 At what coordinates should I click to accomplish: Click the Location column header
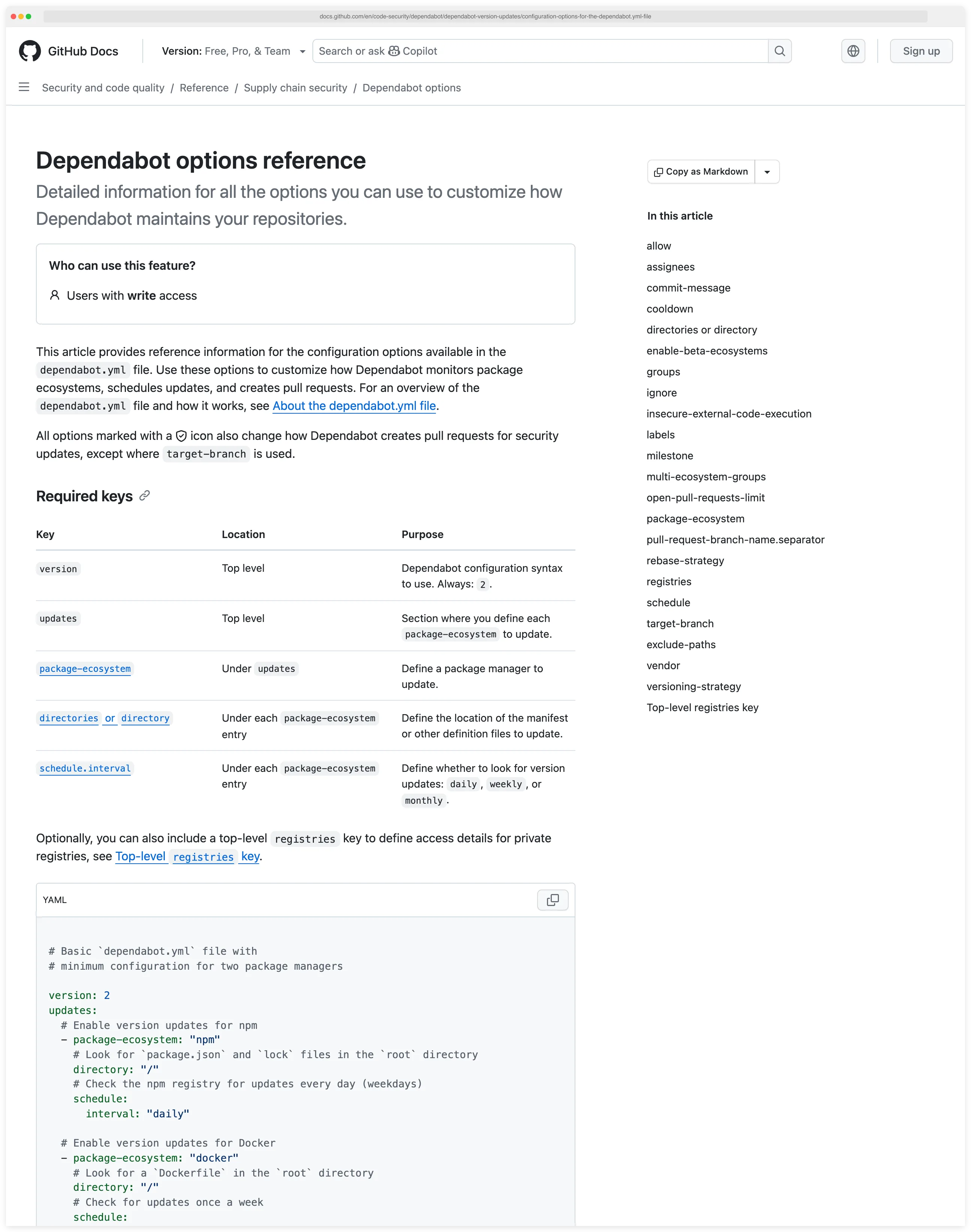(x=243, y=534)
